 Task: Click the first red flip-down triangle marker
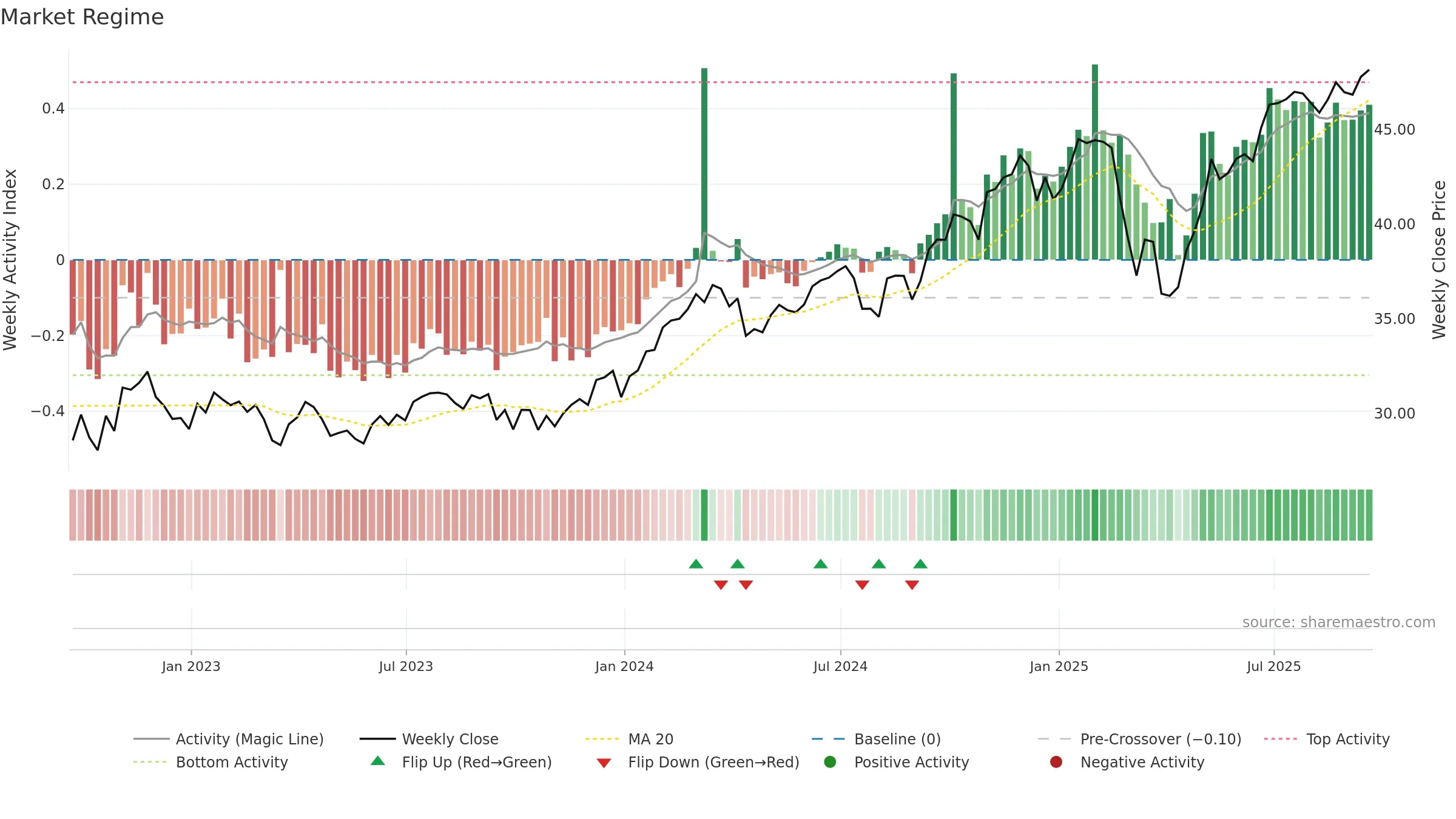click(x=721, y=585)
